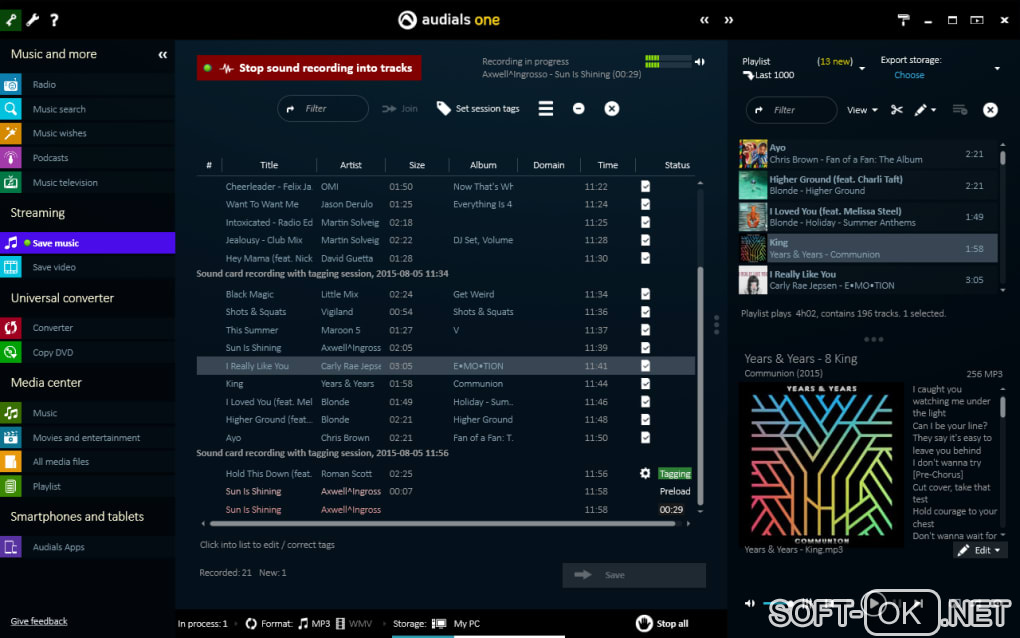
Task: Sort recordings by Album column
Action: pyautogui.click(x=483, y=165)
